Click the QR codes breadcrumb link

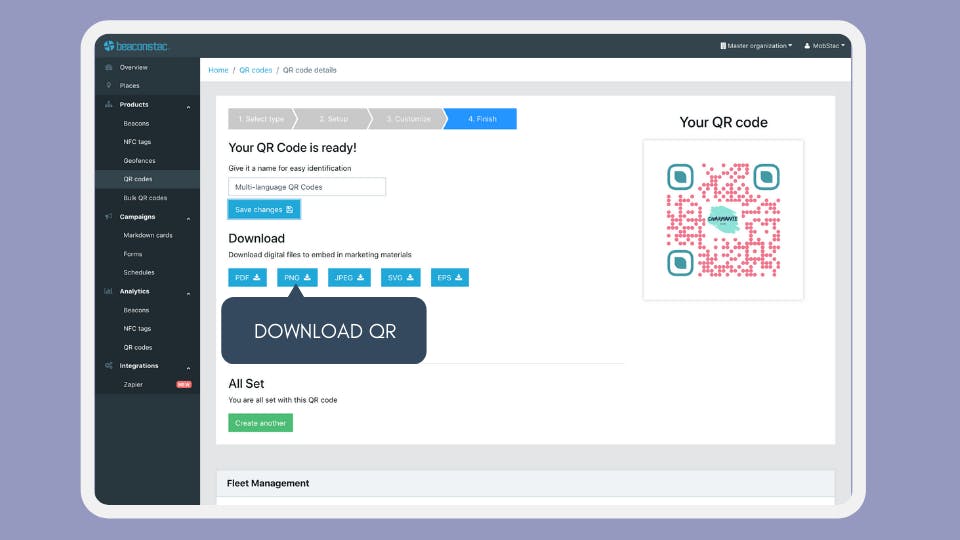(255, 70)
